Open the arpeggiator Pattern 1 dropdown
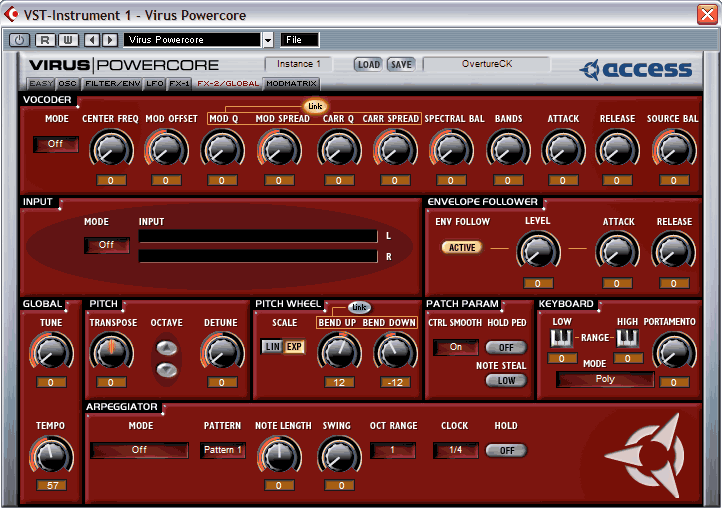 (x=223, y=450)
